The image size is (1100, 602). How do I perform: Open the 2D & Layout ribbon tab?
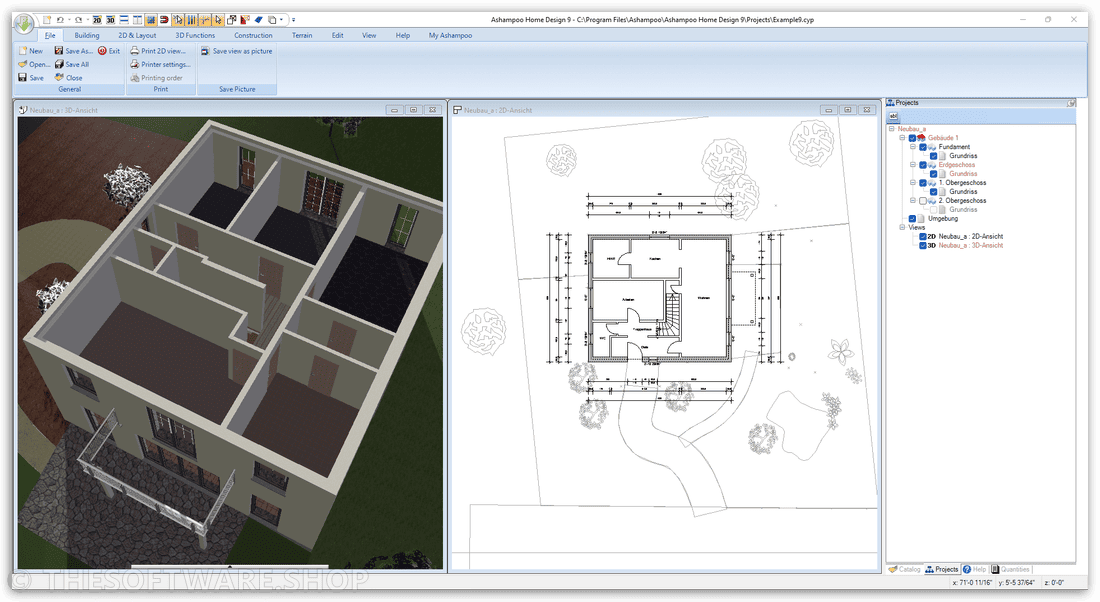(137, 35)
